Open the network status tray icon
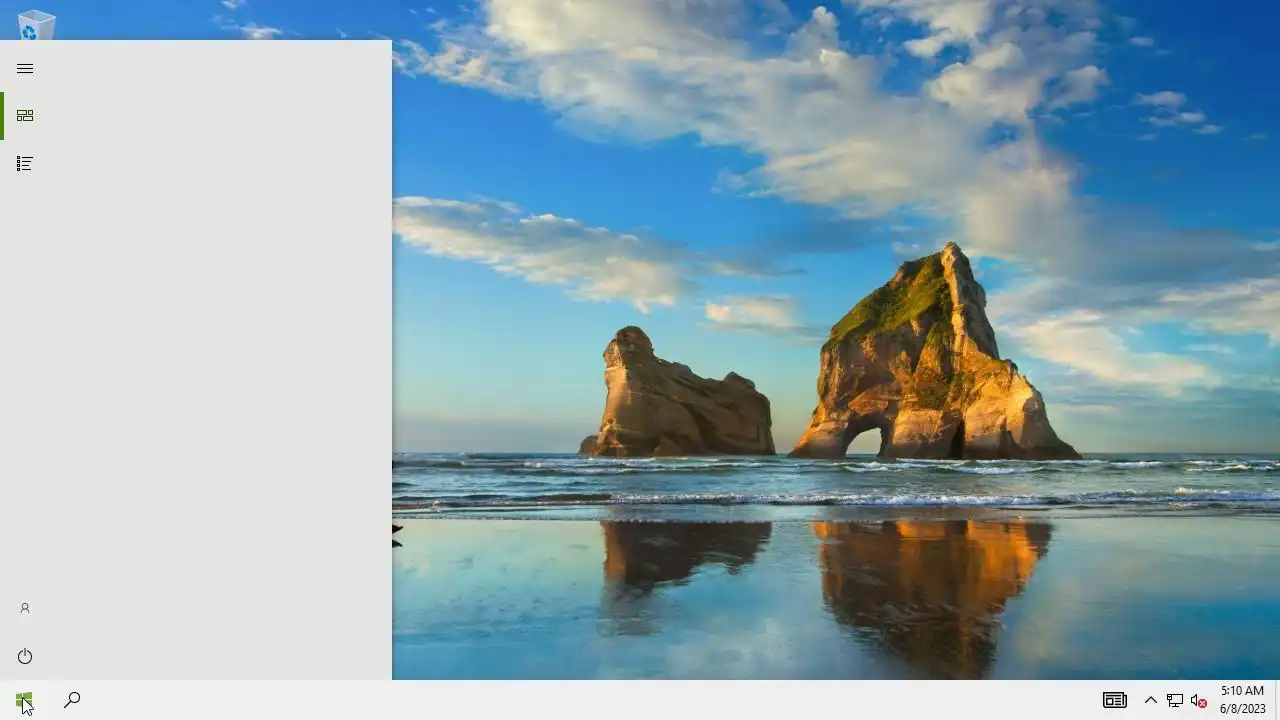 click(1175, 700)
